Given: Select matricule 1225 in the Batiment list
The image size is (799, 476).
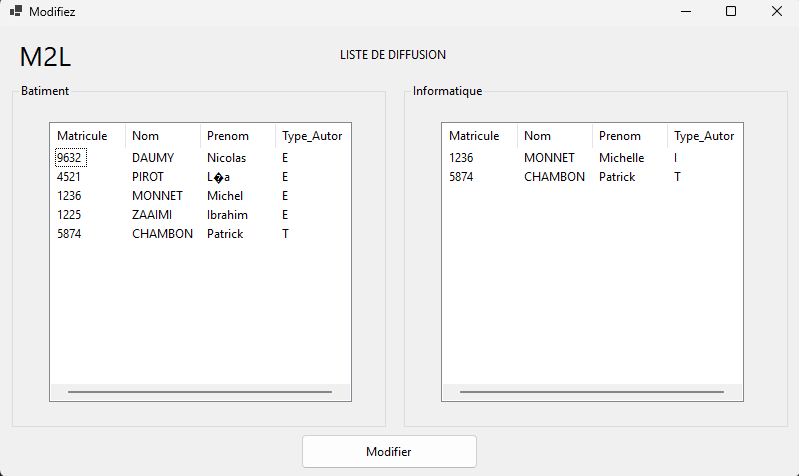Looking at the screenshot, I should [x=69, y=215].
